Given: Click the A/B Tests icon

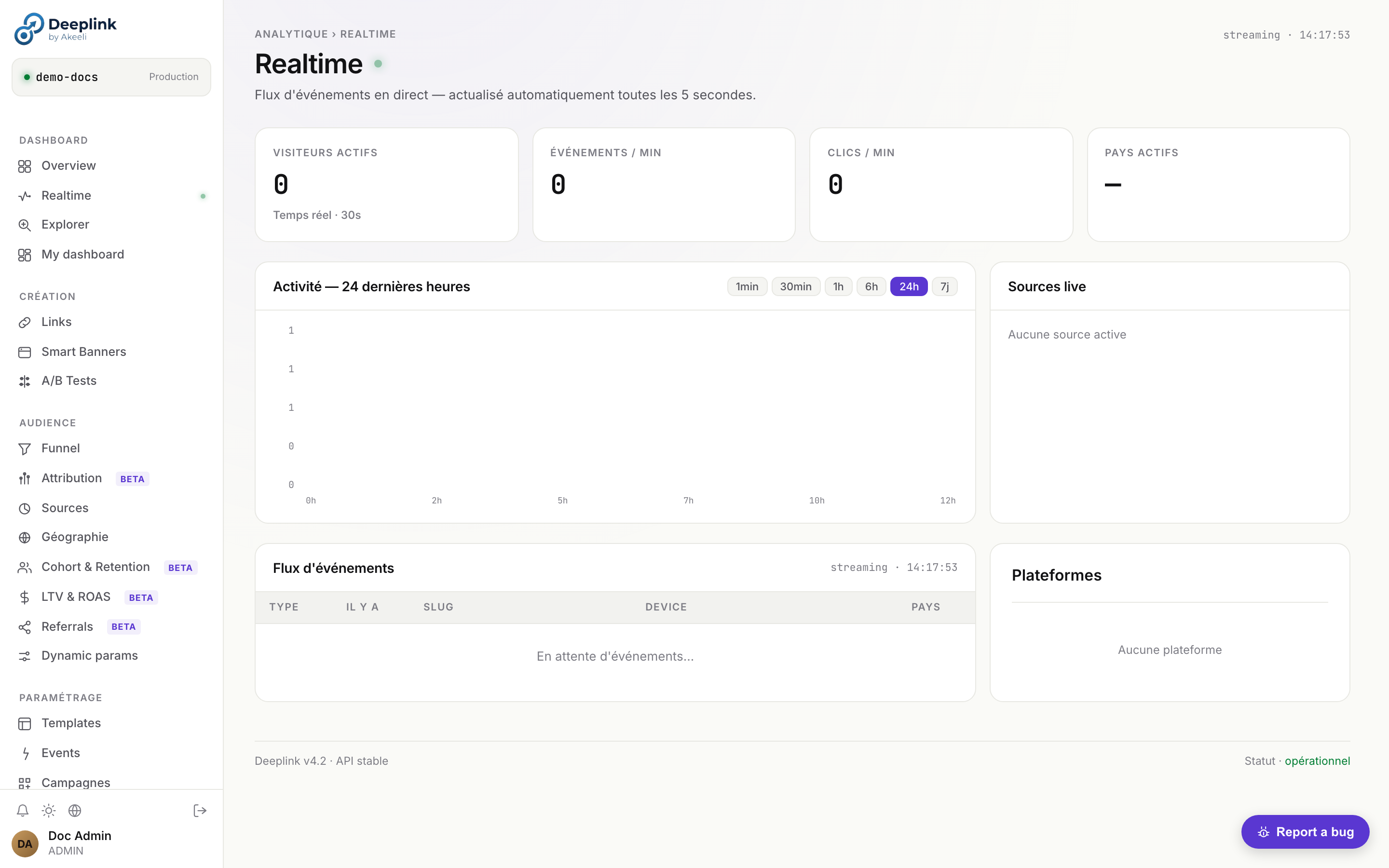Looking at the screenshot, I should coord(24,381).
